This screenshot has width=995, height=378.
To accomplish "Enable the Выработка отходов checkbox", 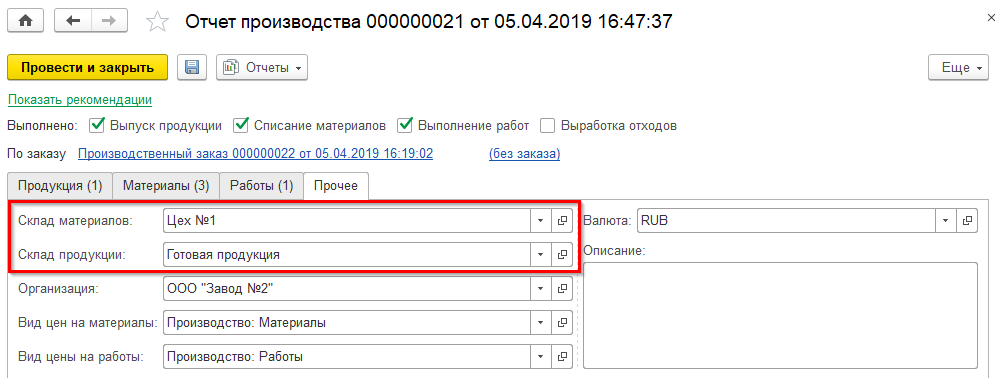I will pyautogui.click(x=548, y=126).
